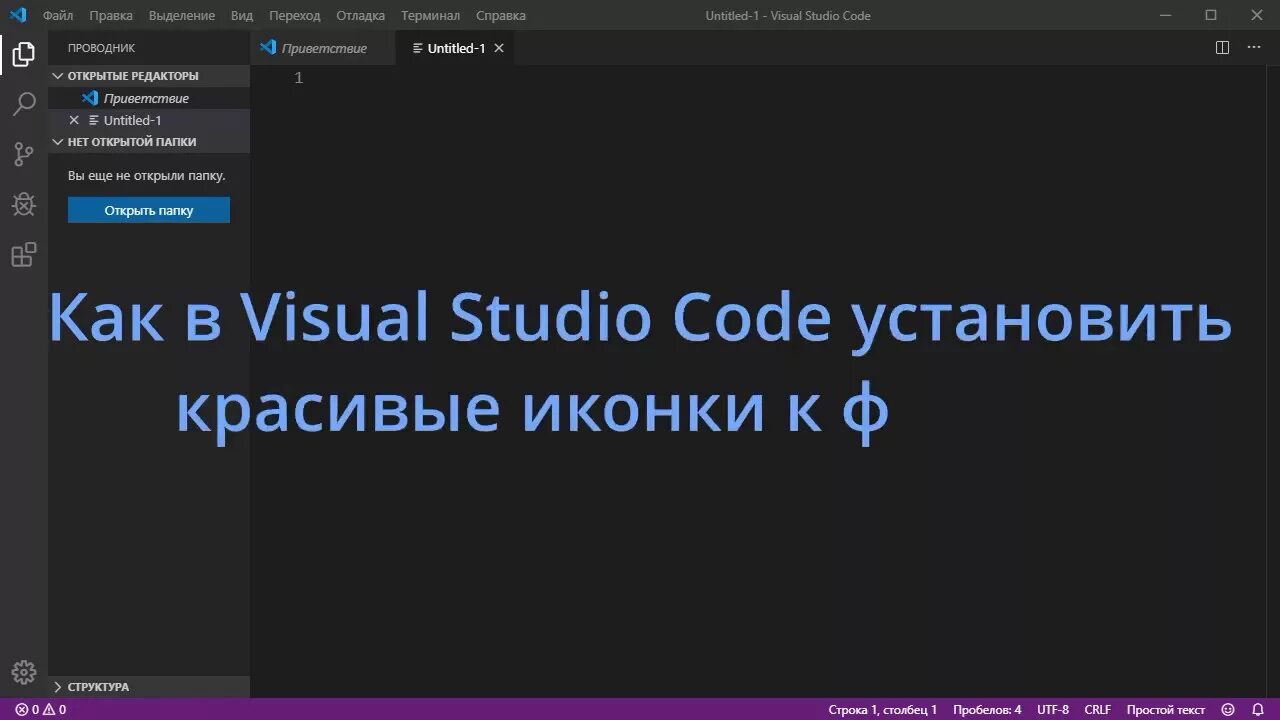Open the Правка menu
Screen dimensions: 1280x720
(x=111, y=15)
